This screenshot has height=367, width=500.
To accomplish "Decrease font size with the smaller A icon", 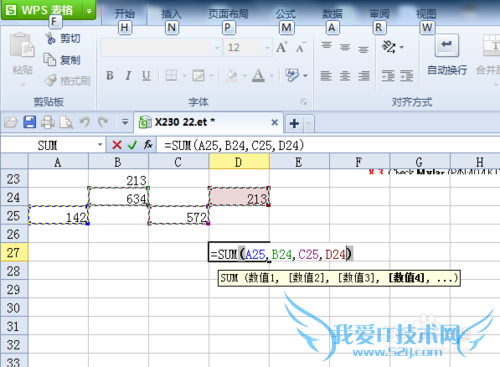I will click(x=301, y=48).
